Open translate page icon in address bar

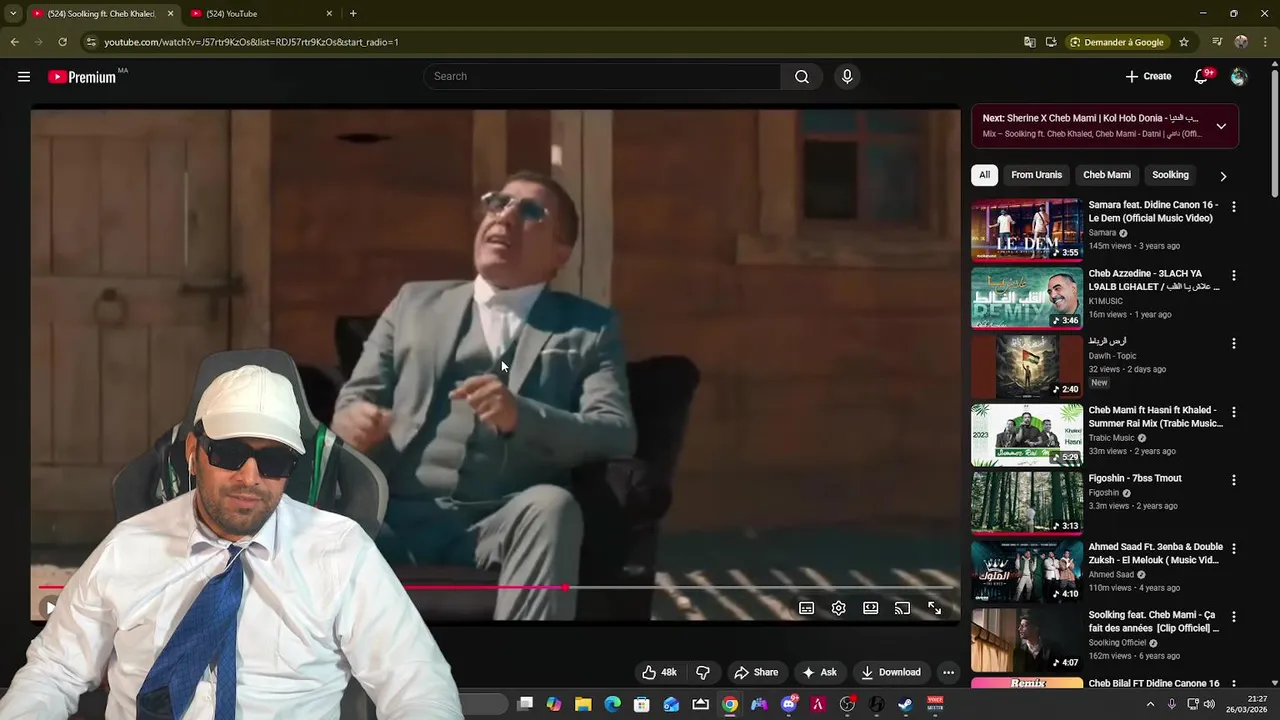pyautogui.click(x=1030, y=42)
